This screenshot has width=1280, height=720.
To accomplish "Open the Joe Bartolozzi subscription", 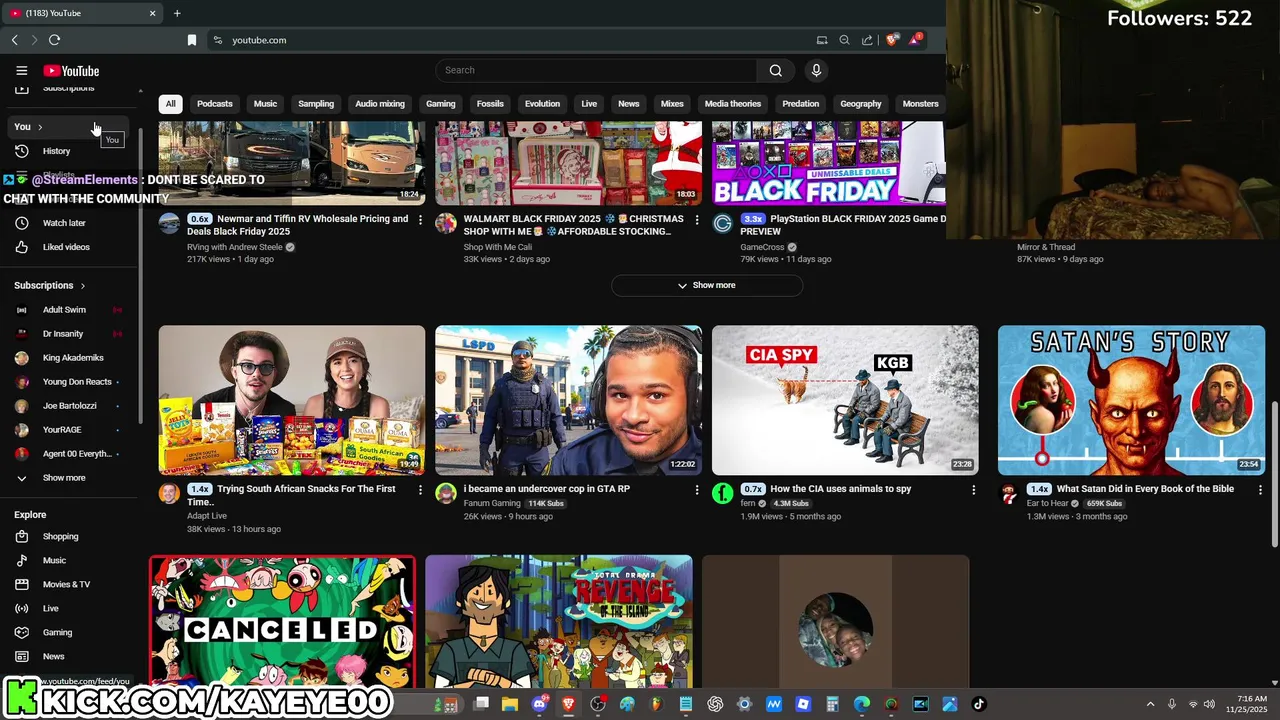I will pyautogui.click(x=70, y=406).
